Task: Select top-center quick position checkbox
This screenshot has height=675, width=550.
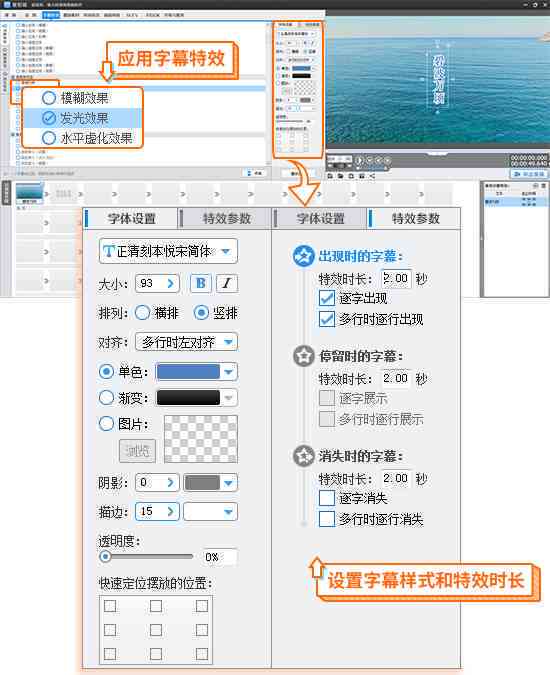Action: [156, 606]
